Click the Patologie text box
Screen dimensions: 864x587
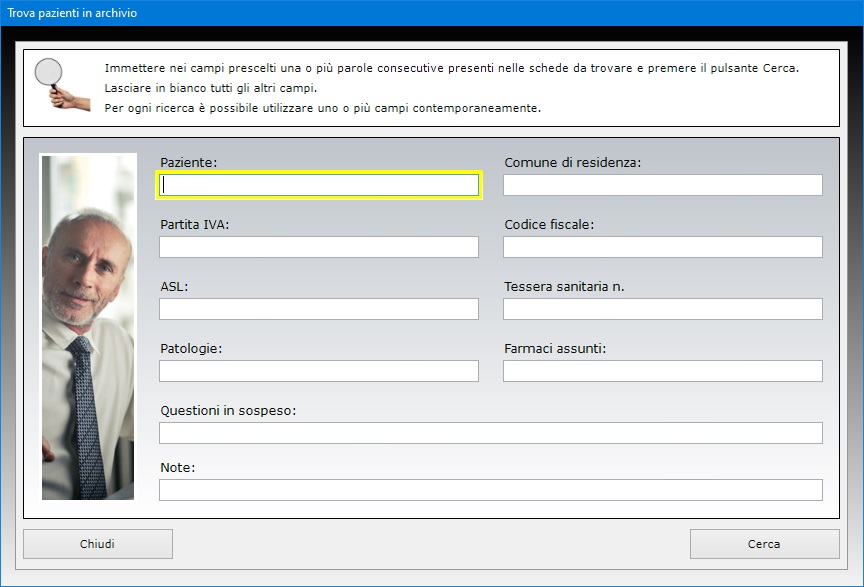coord(319,371)
